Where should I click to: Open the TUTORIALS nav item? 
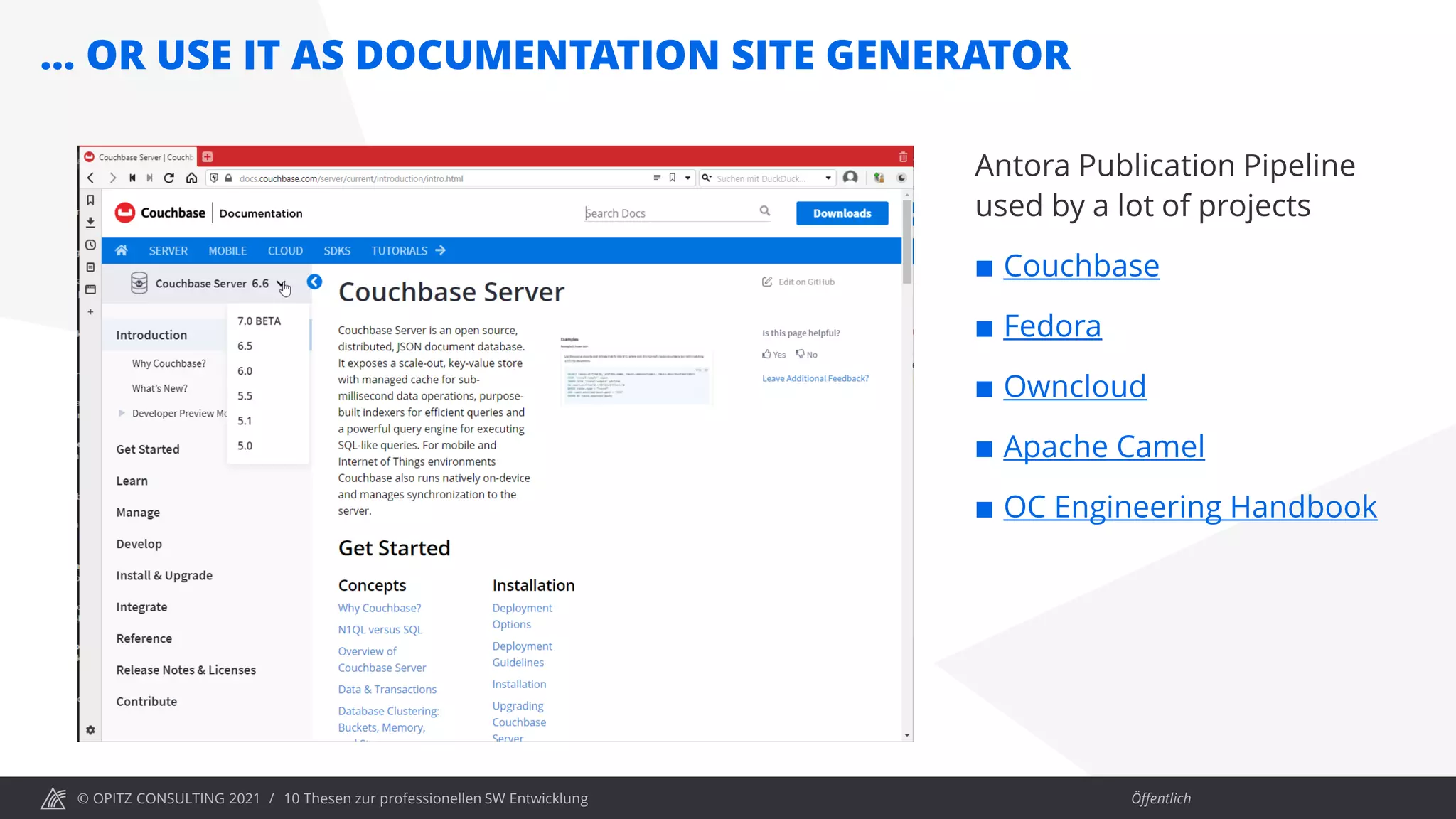408,250
